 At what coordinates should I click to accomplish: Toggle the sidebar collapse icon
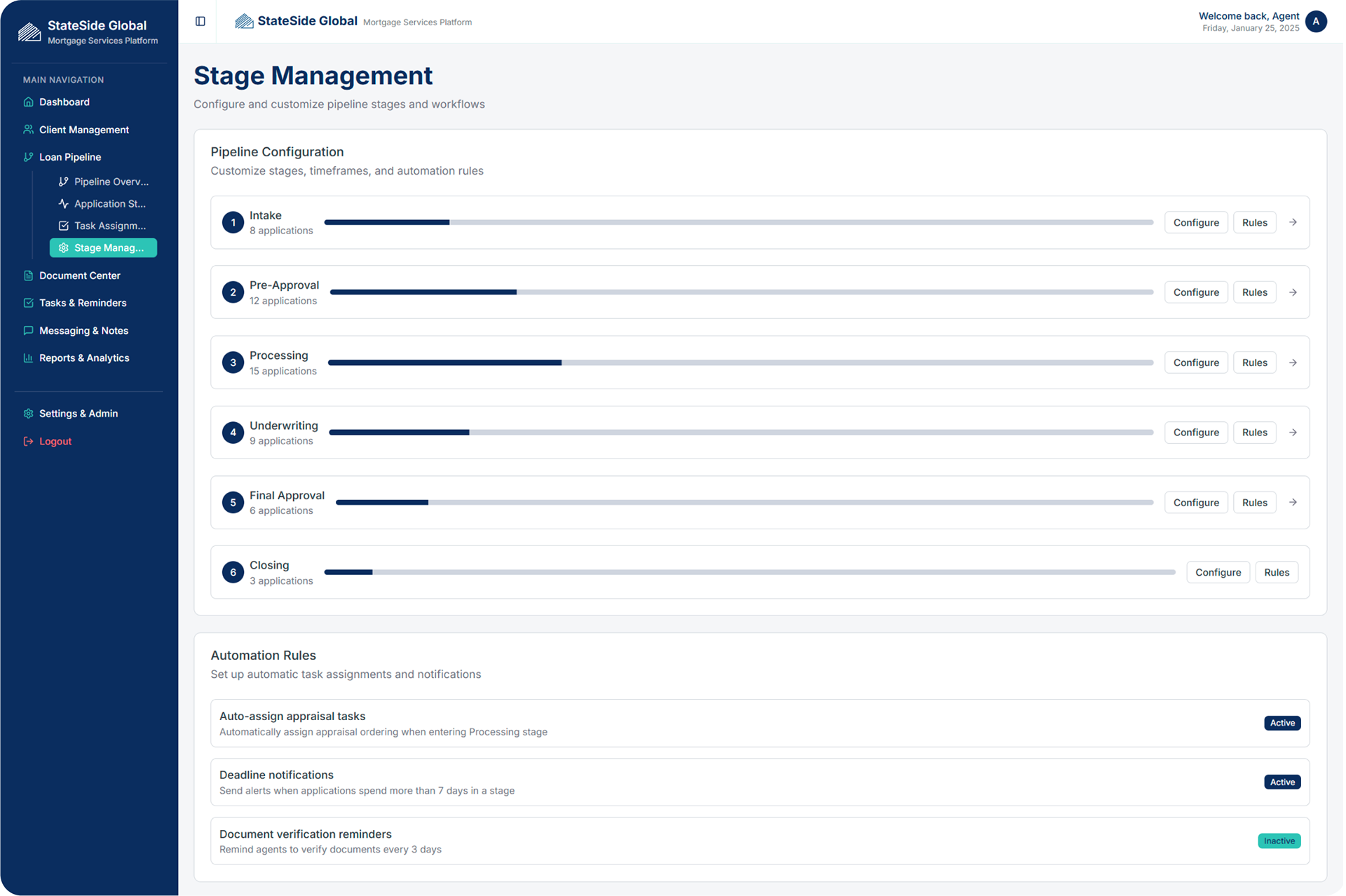pyautogui.click(x=200, y=21)
